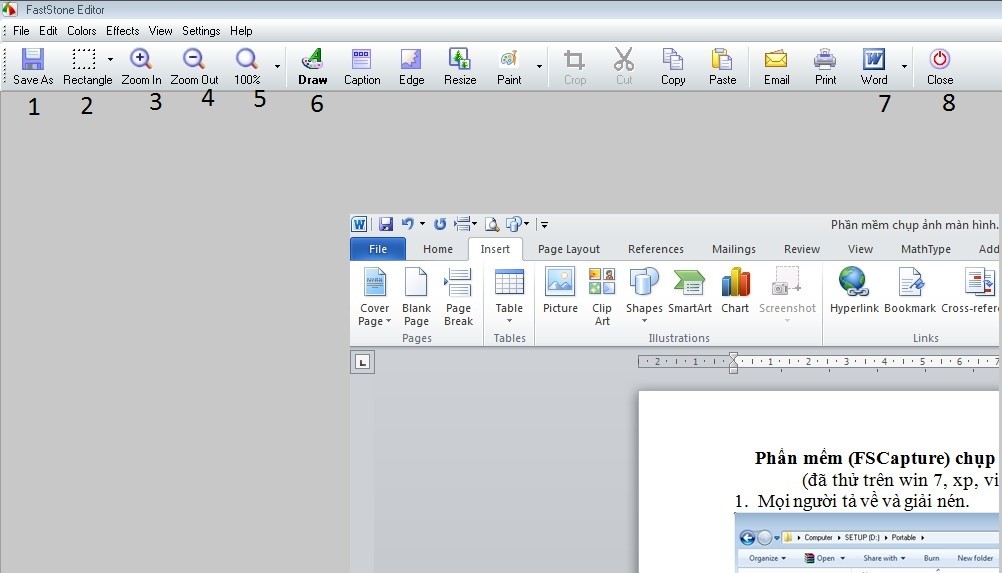Open the Resize tool
Image resolution: width=1002 pixels, height=573 pixels.
459,66
